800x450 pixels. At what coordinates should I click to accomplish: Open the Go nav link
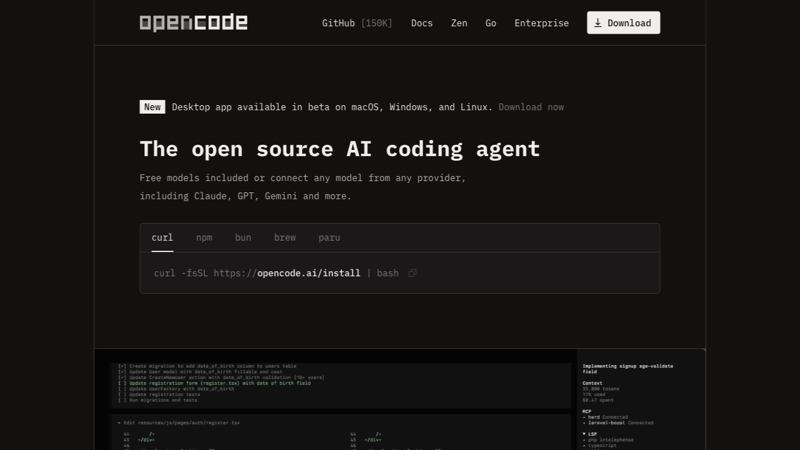tap(490, 23)
